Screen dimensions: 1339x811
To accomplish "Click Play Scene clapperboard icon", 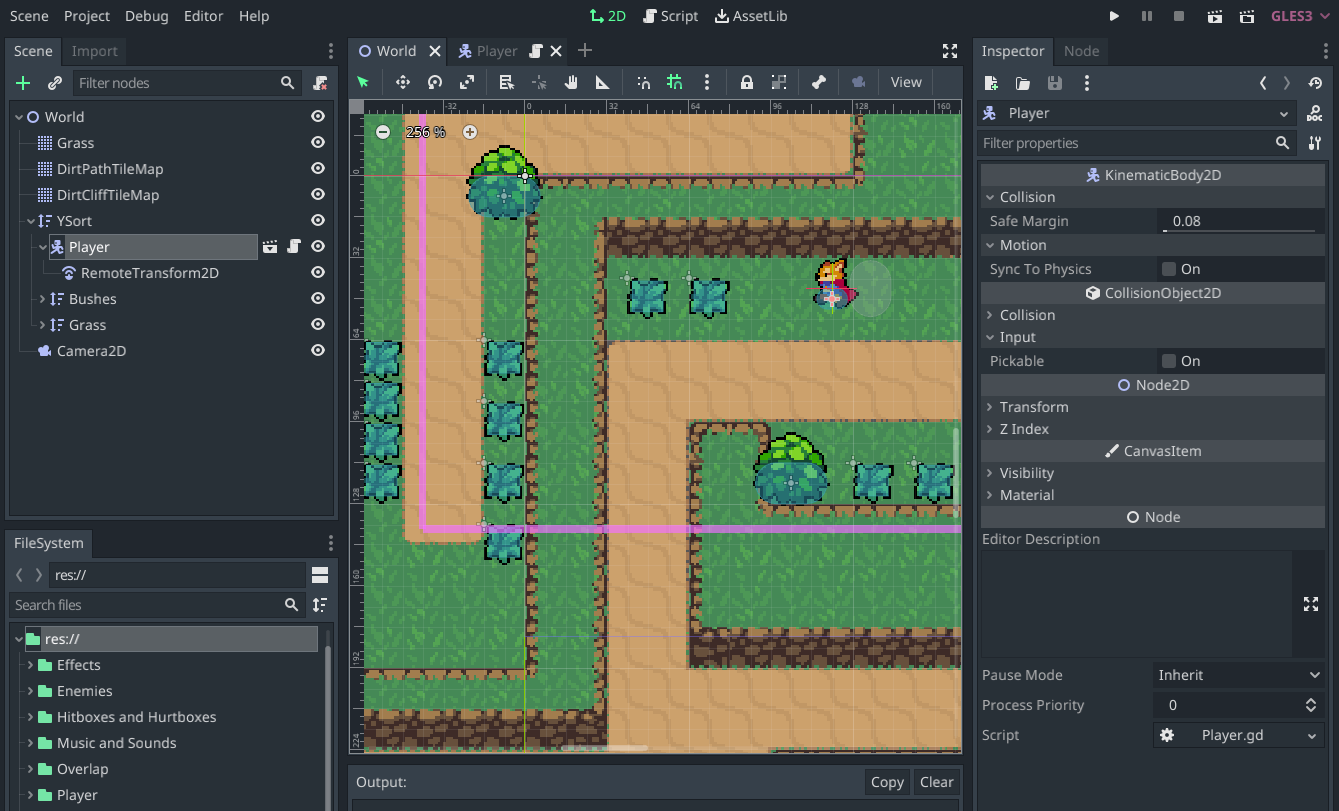I will click(1215, 16).
